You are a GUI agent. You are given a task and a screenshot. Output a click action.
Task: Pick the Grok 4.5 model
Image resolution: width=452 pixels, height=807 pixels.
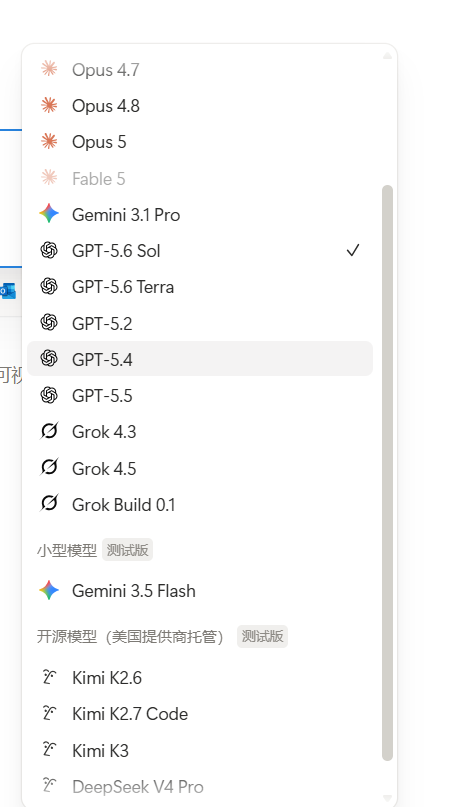point(200,468)
